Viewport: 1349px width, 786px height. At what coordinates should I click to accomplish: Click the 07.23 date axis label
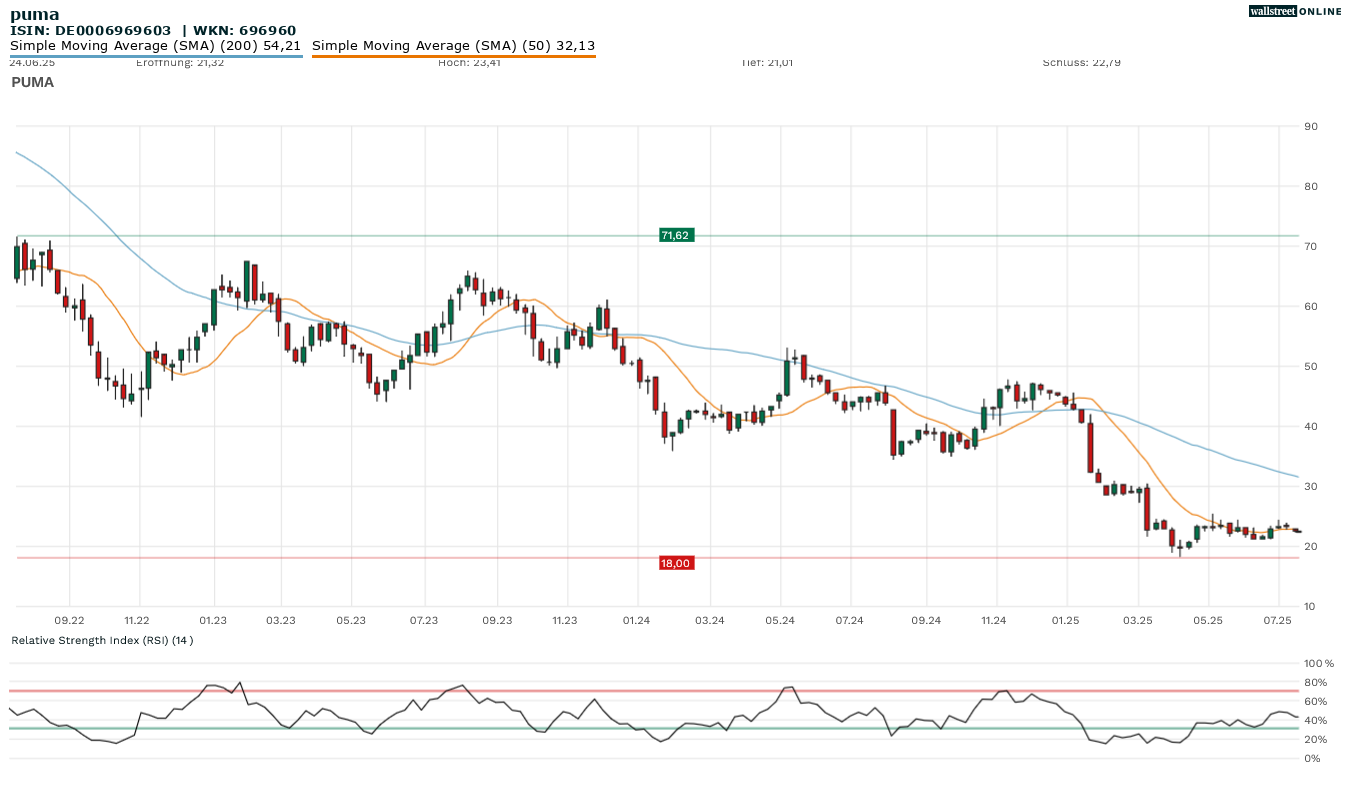click(x=424, y=621)
